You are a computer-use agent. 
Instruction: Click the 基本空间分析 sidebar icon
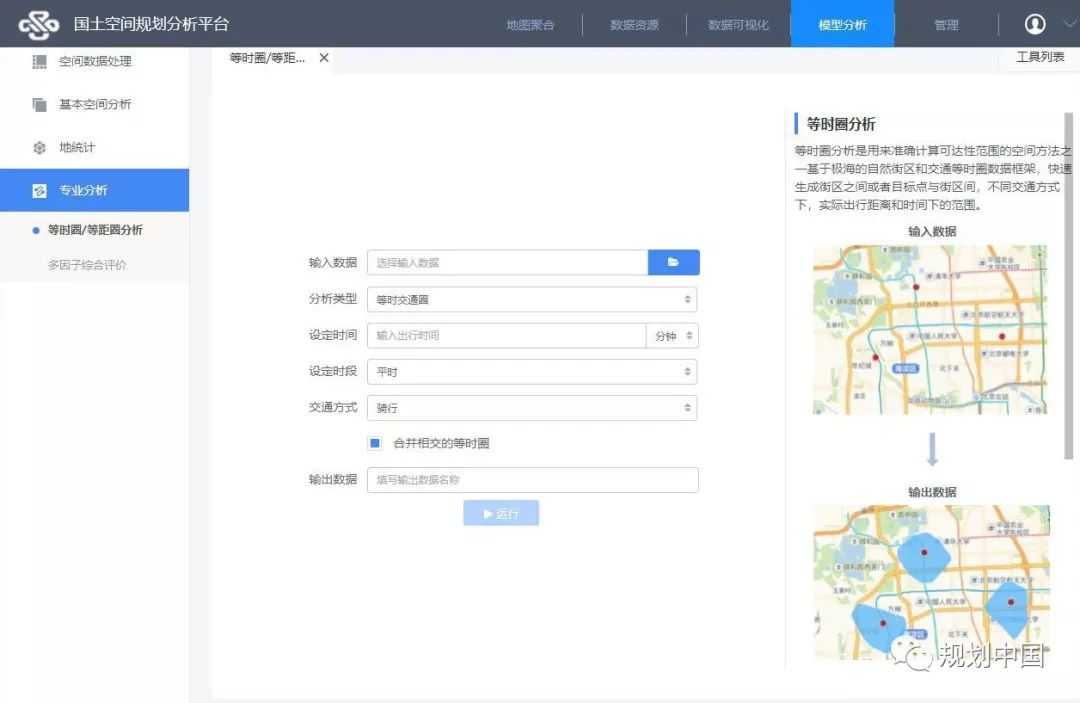[40, 105]
